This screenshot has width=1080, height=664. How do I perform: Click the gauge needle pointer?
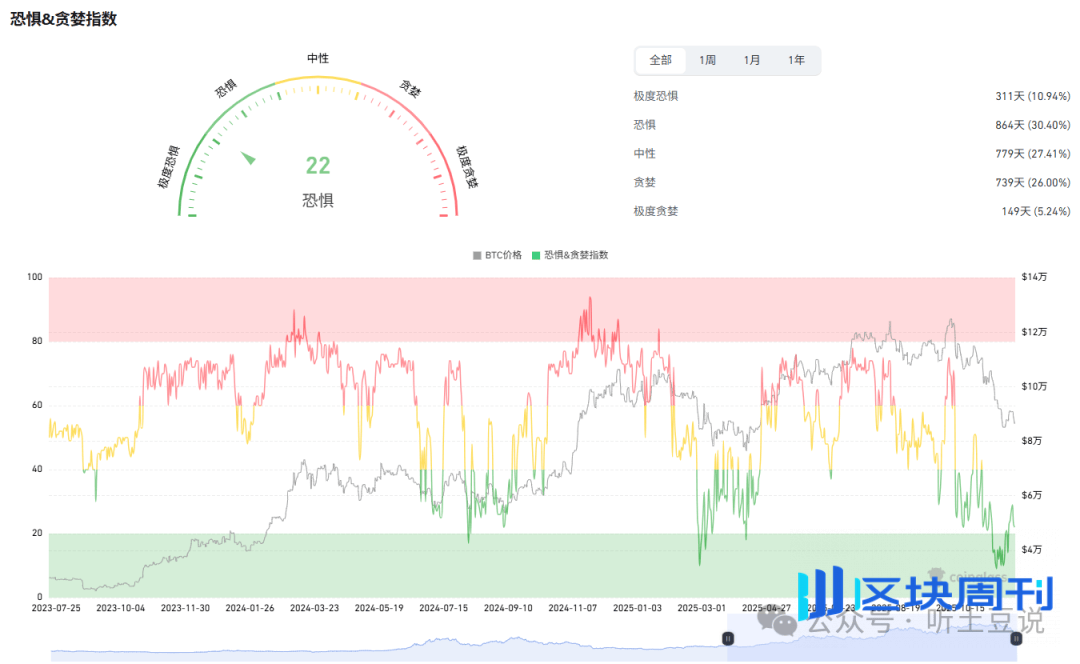pyautogui.click(x=248, y=158)
